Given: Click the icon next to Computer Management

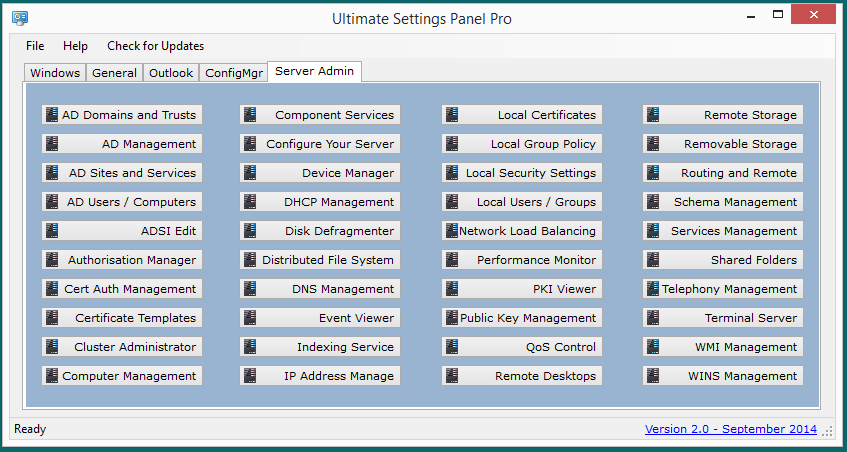Looking at the screenshot, I should (52, 376).
